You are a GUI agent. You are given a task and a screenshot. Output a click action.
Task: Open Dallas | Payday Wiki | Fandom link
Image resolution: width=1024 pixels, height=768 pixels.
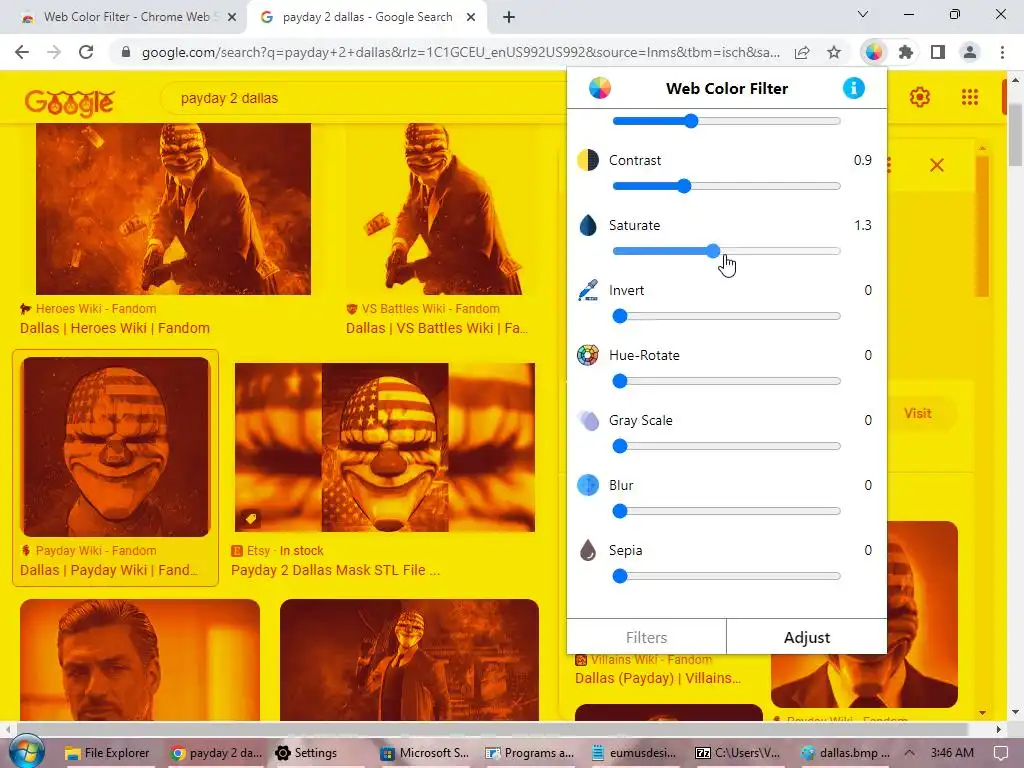coord(109,570)
